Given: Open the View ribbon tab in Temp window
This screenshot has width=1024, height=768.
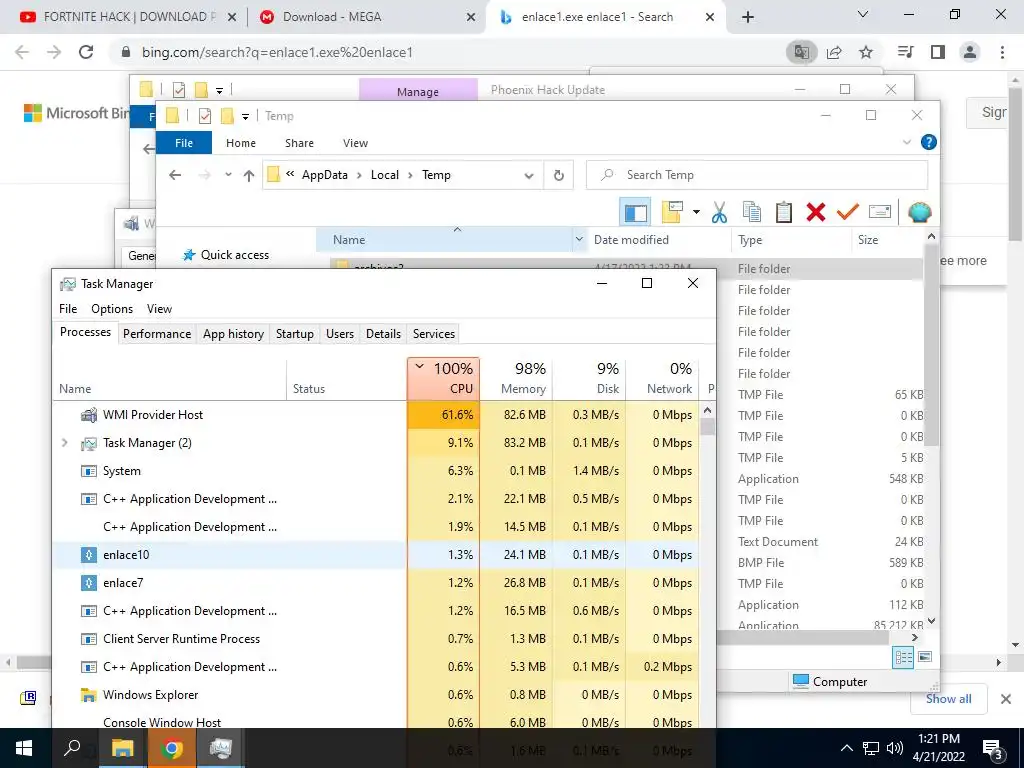Looking at the screenshot, I should (355, 143).
